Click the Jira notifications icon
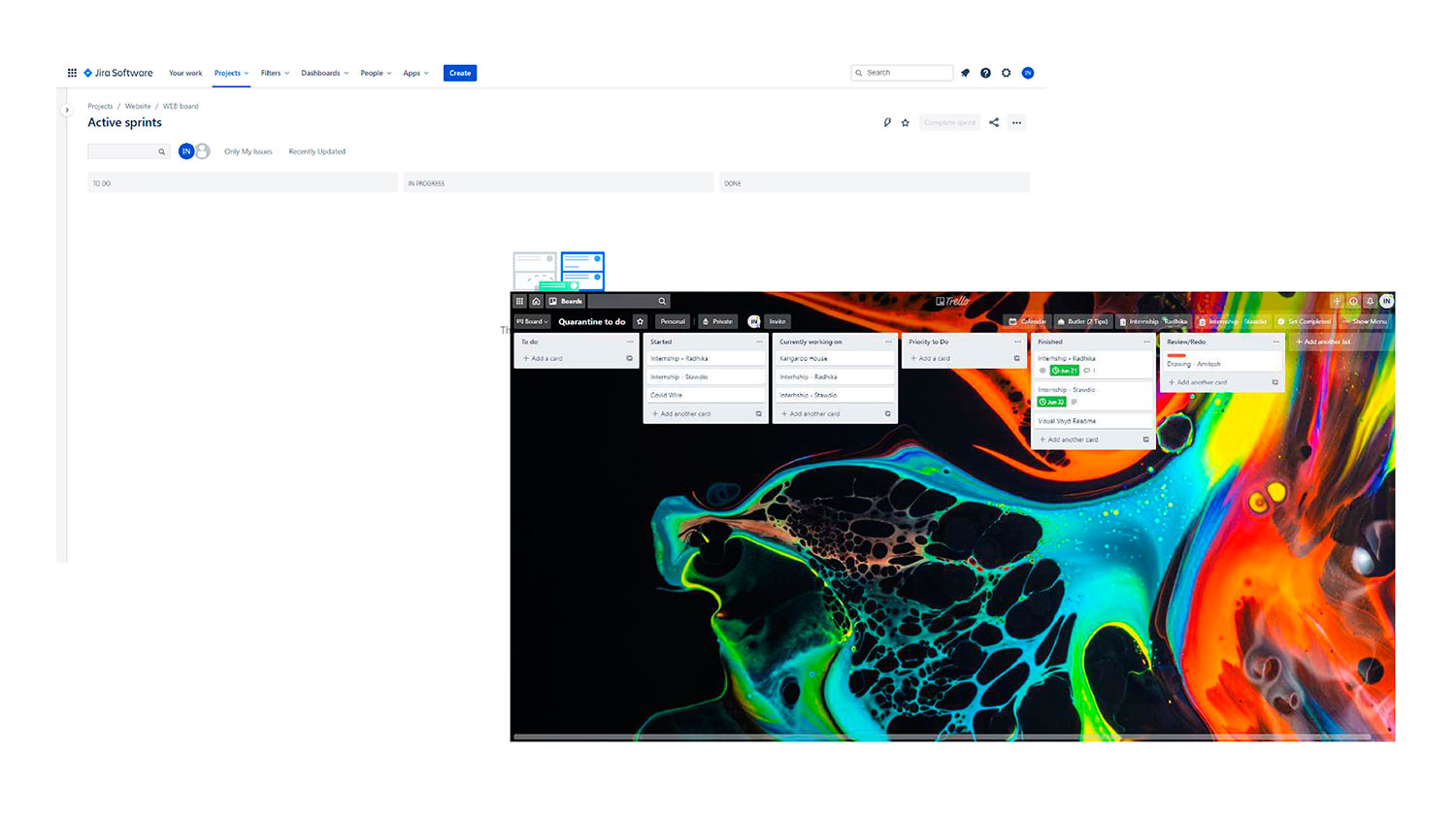 point(965,73)
